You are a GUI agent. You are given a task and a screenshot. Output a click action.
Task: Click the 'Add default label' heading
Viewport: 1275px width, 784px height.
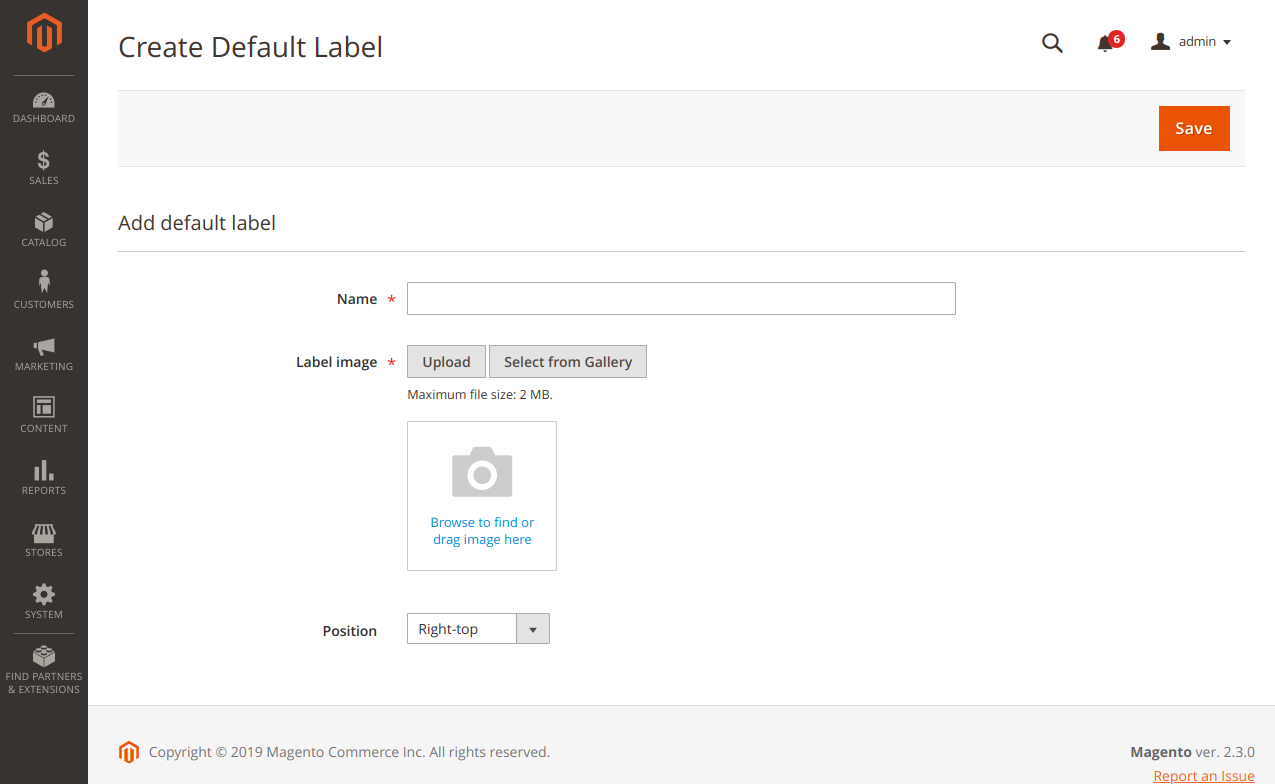click(x=197, y=223)
